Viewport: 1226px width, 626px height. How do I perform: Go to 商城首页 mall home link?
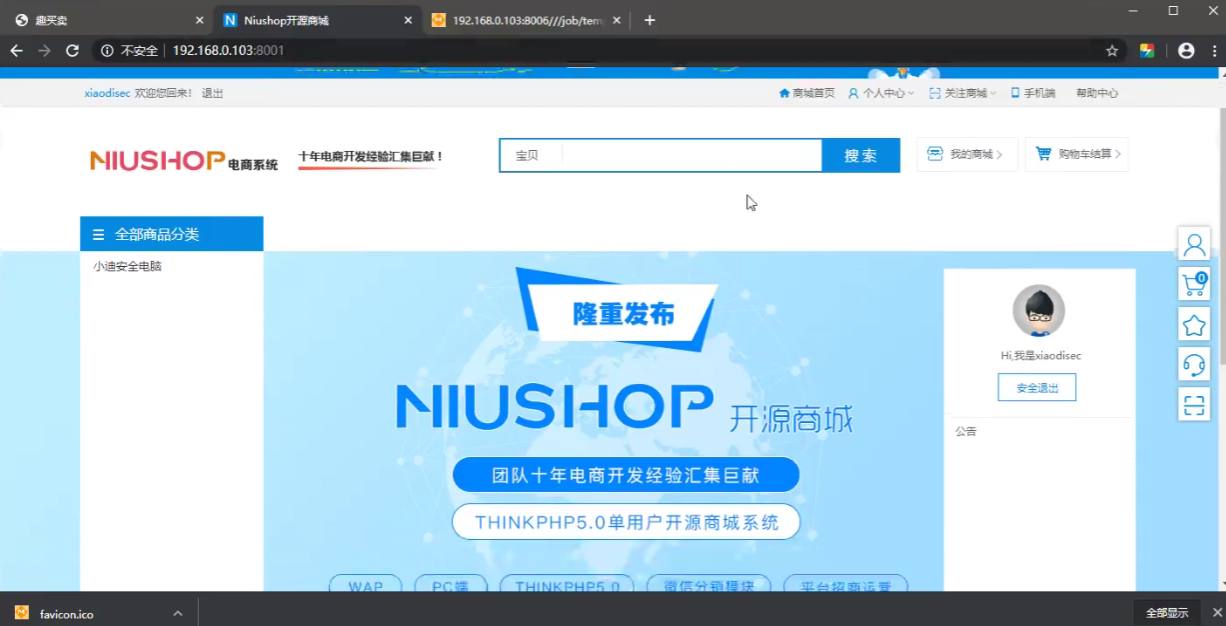[807, 93]
